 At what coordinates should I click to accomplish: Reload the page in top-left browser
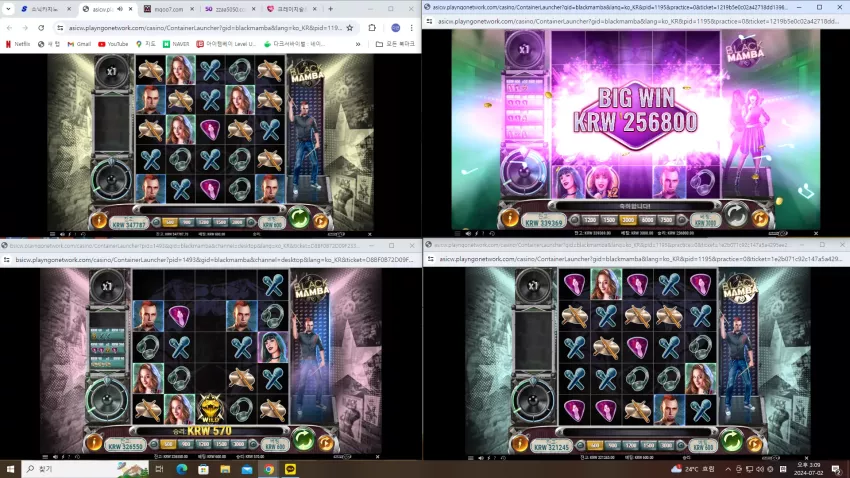point(41,28)
